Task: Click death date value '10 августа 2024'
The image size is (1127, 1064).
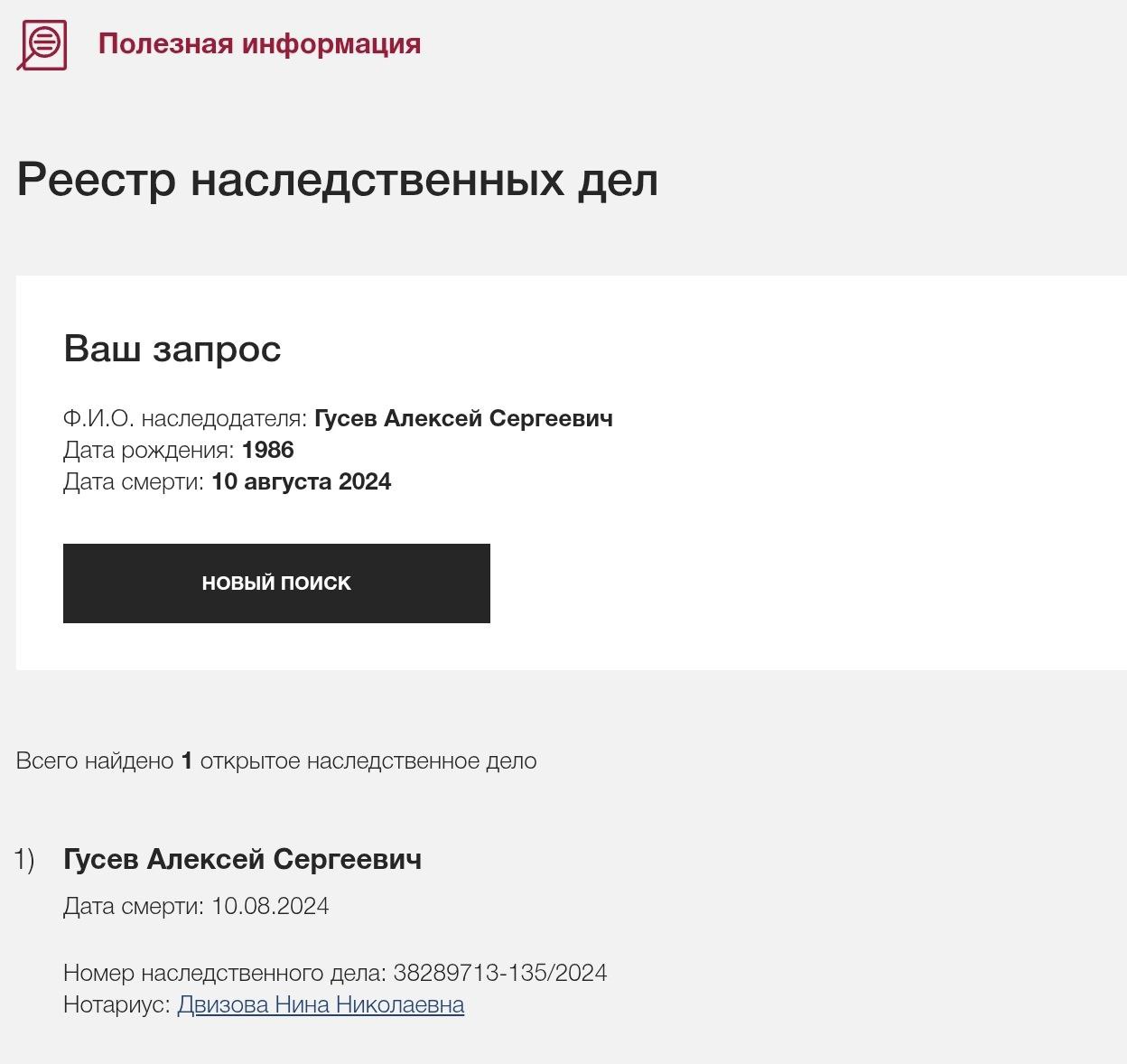Action: [301, 481]
